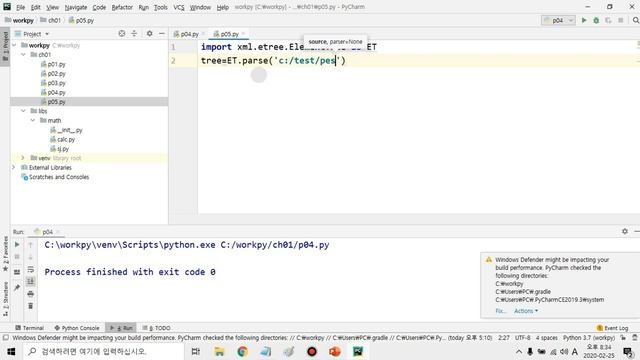
Task: Open the Actions dropdown in notification
Action: (526, 311)
